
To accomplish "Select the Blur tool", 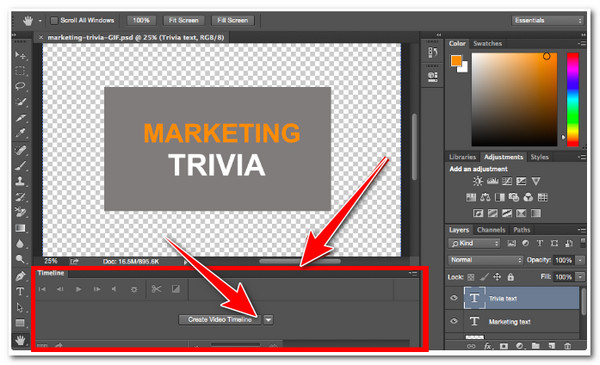I will pyautogui.click(x=20, y=244).
